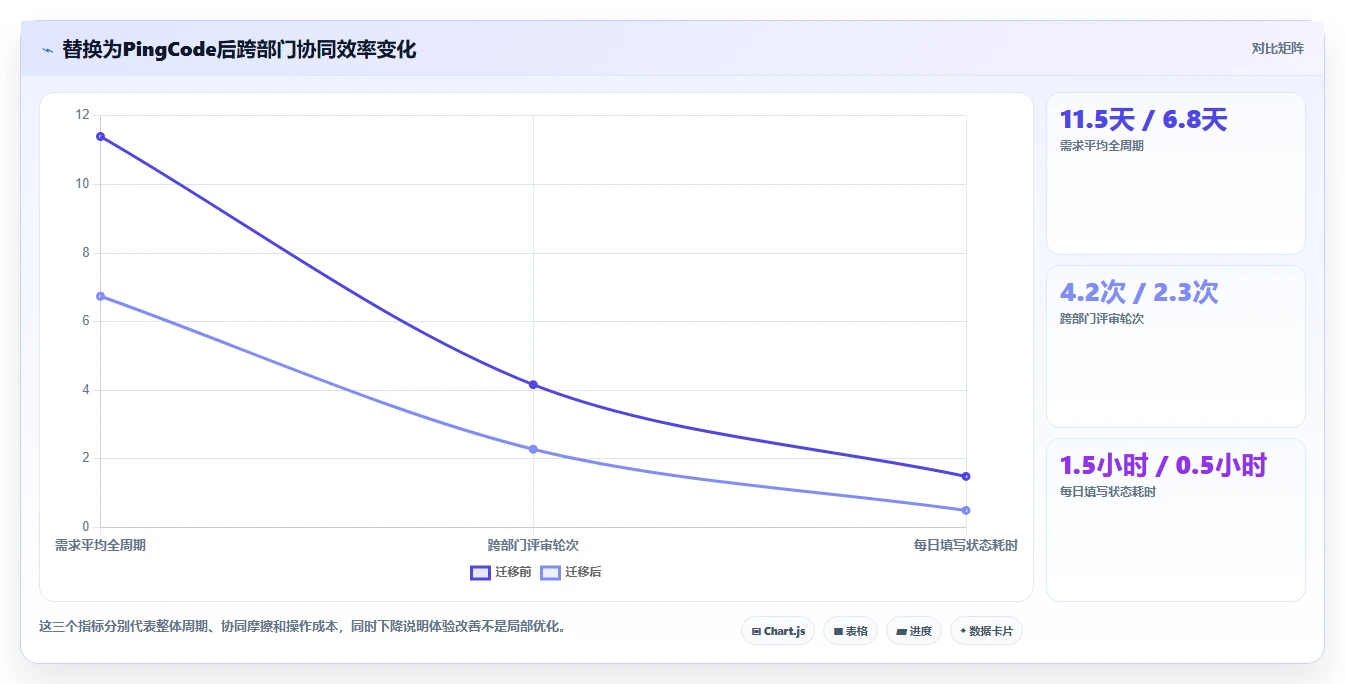Screen dimensions: 1345x684
Task: Click the 迁移后 data point at 需求平均全周期
Action: click(x=100, y=296)
